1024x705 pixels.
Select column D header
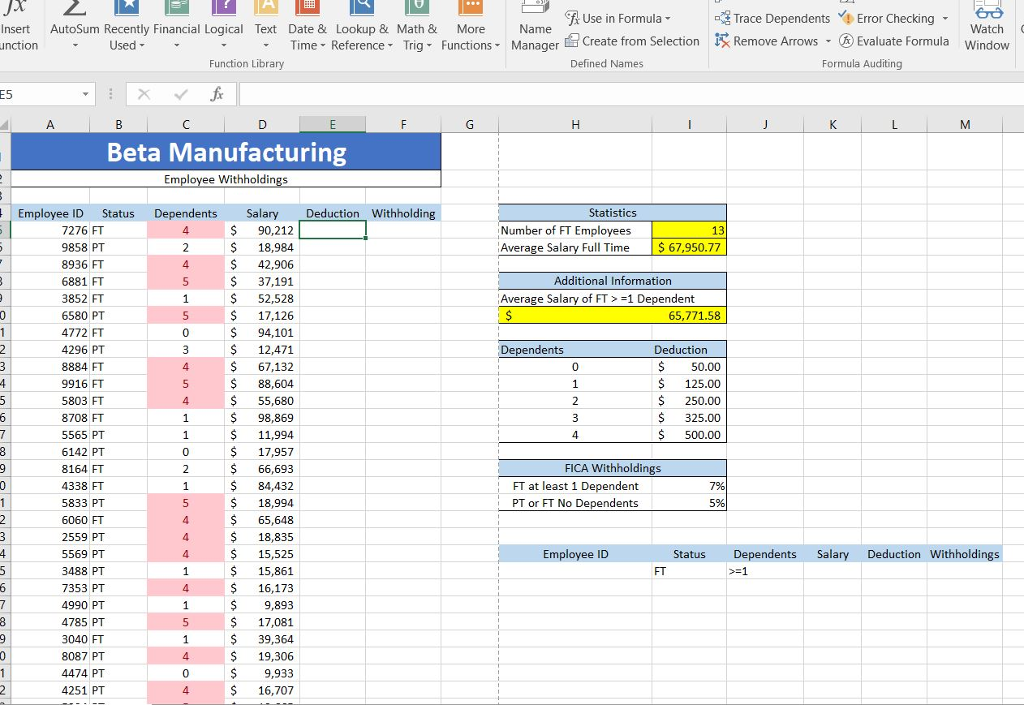pos(262,125)
